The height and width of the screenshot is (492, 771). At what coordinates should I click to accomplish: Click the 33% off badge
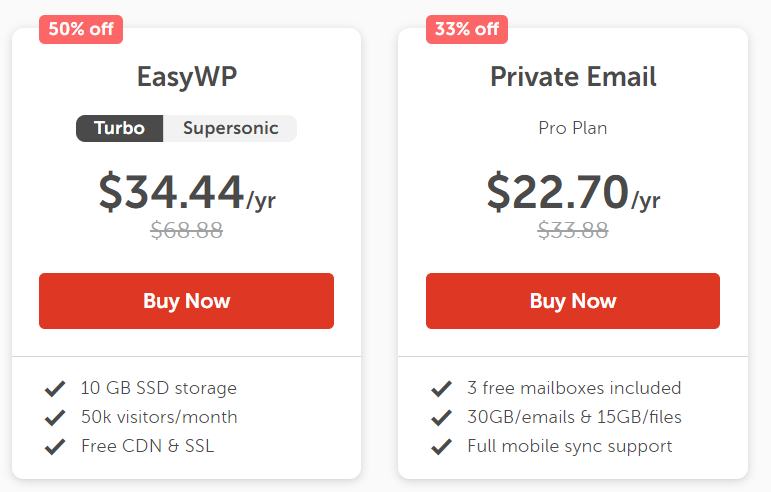467,29
